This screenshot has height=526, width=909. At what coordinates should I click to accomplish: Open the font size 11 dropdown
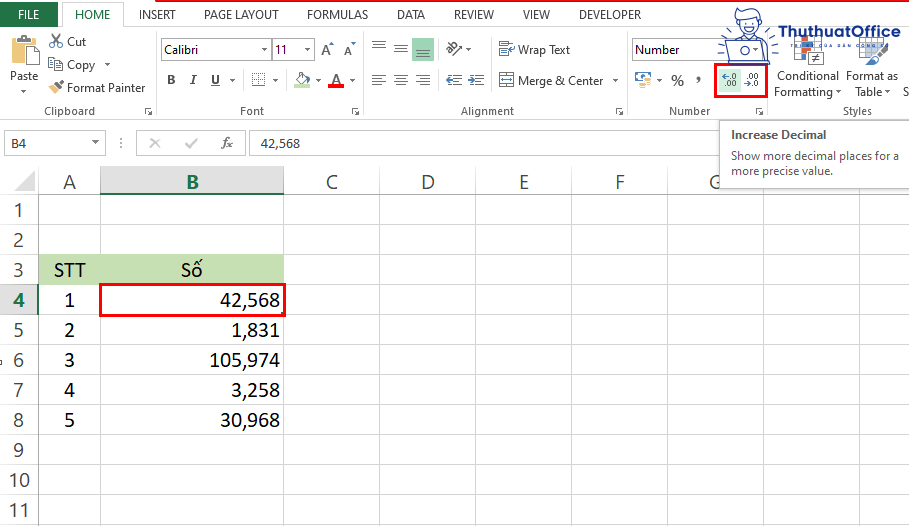pyautogui.click(x=307, y=50)
